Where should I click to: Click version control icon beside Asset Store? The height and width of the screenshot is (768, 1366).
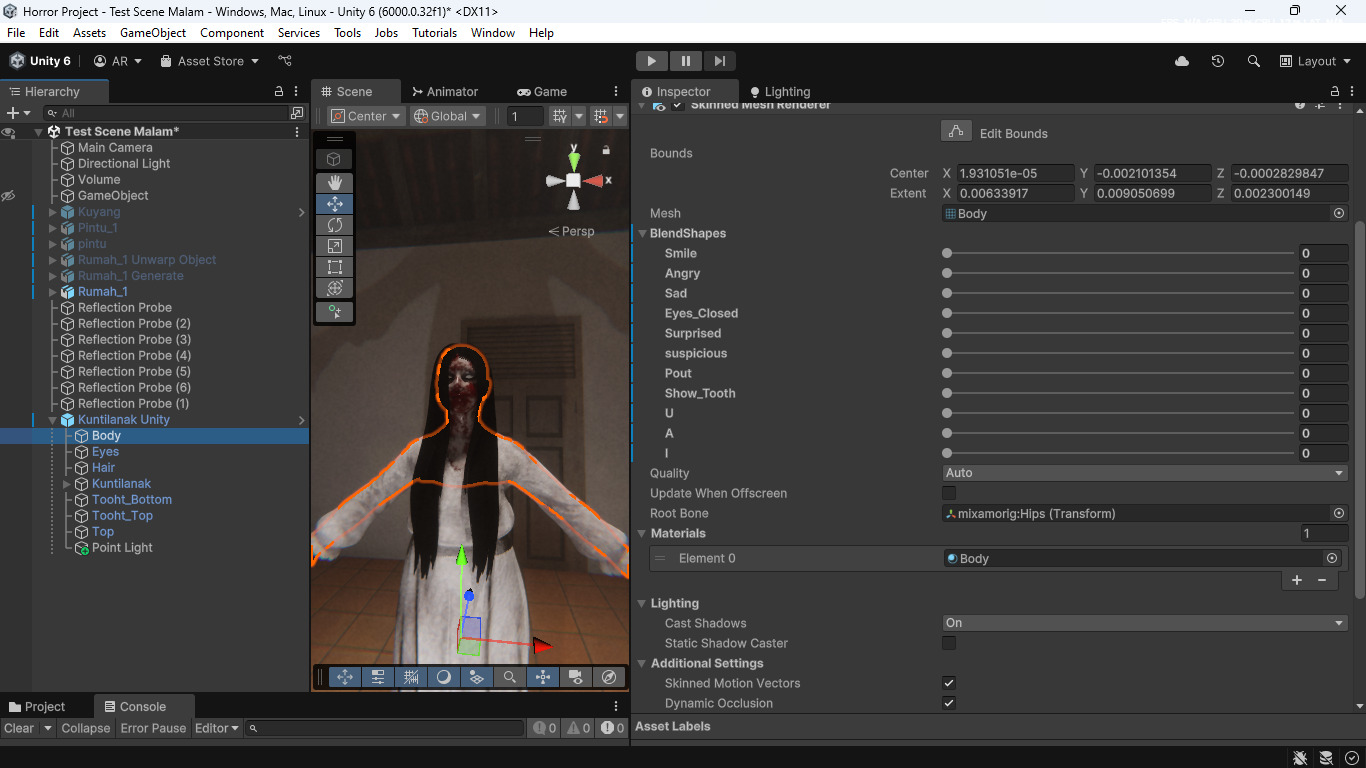pyautogui.click(x=285, y=61)
